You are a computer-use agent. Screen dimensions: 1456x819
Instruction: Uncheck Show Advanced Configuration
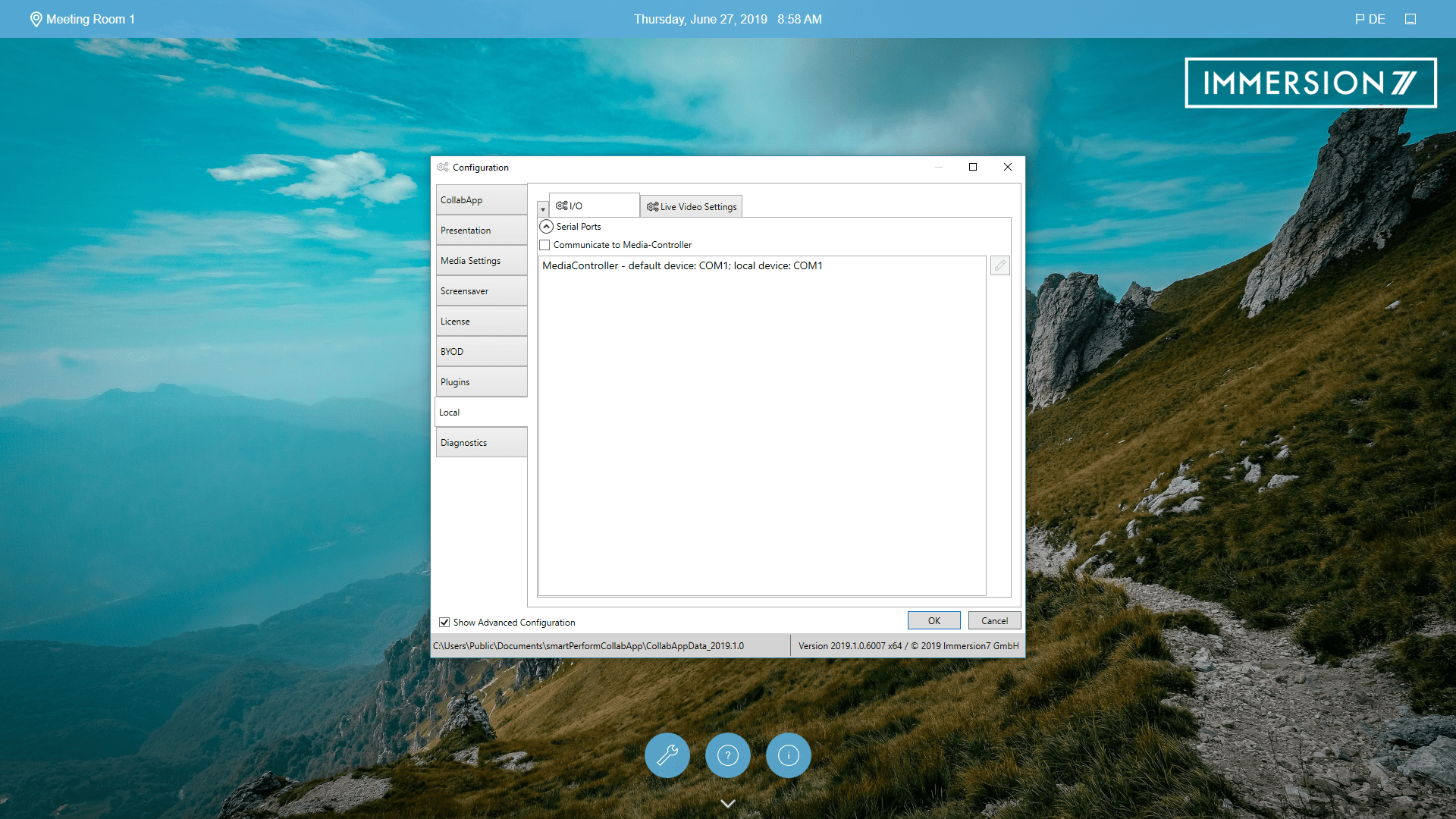pyautogui.click(x=444, y=622)
